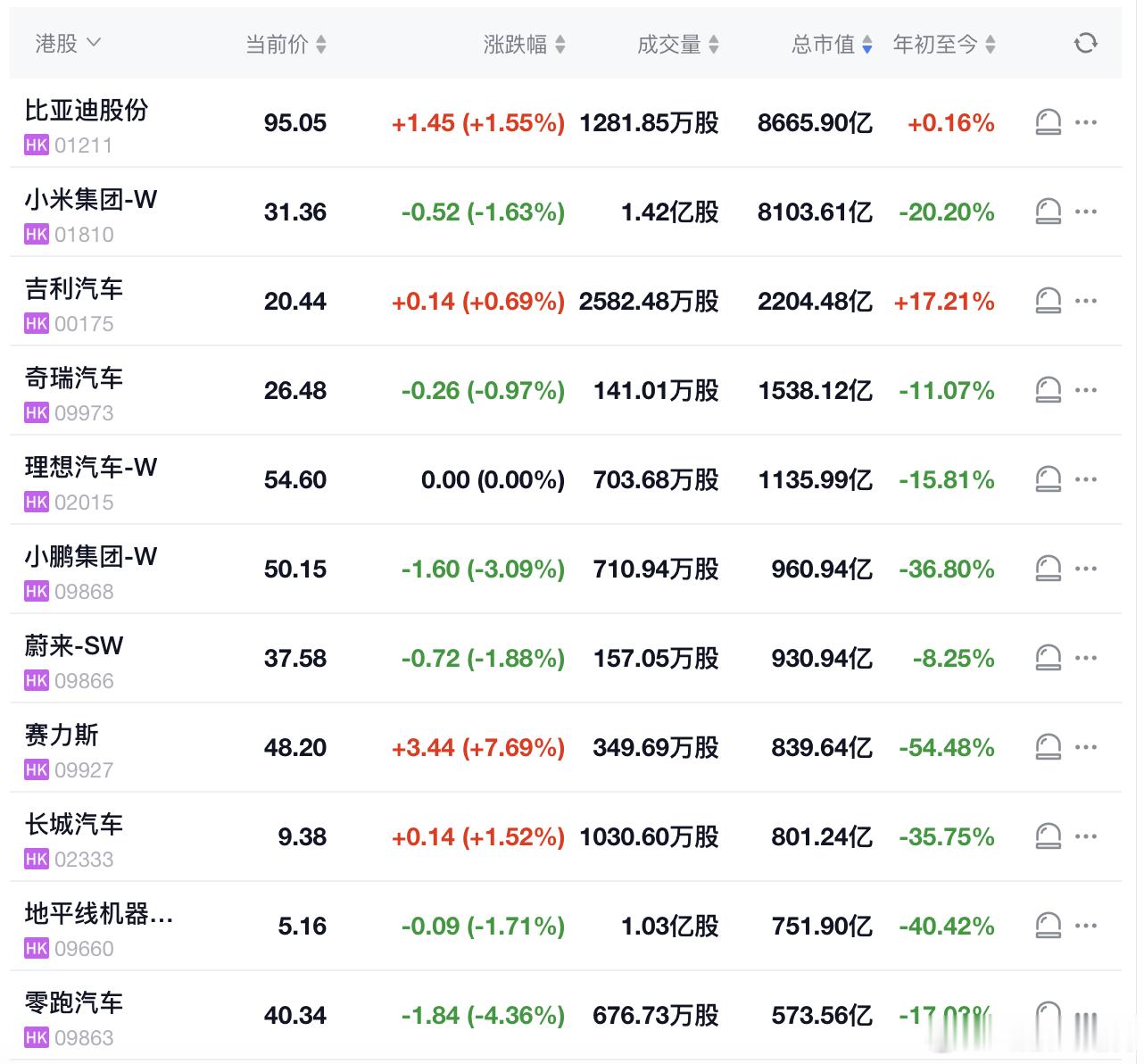The width and height of the screenshot is (1144, 1064).
Task: Set a price alert for 吉利汽车
Action: click(1049, 301)
